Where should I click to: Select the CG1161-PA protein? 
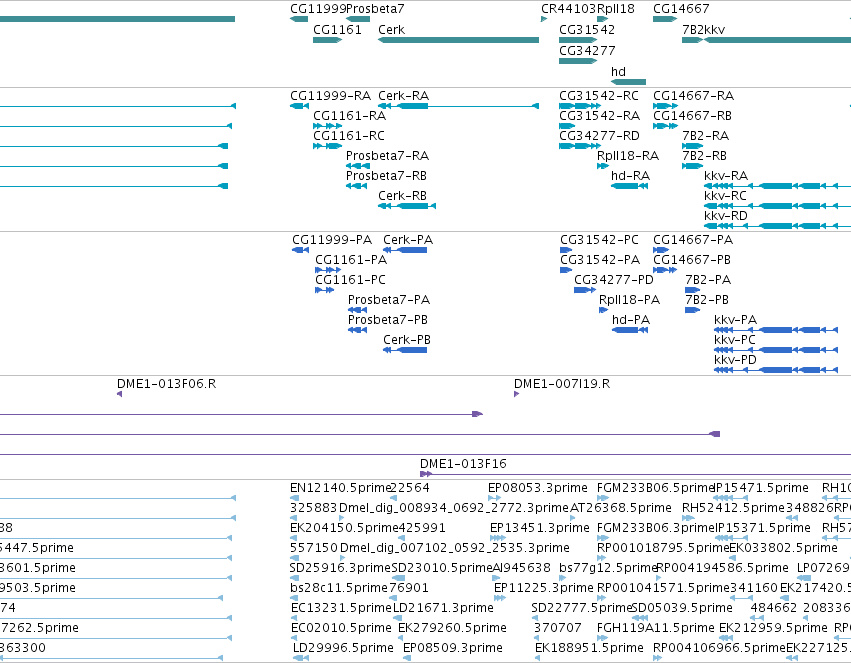(328, 270)
